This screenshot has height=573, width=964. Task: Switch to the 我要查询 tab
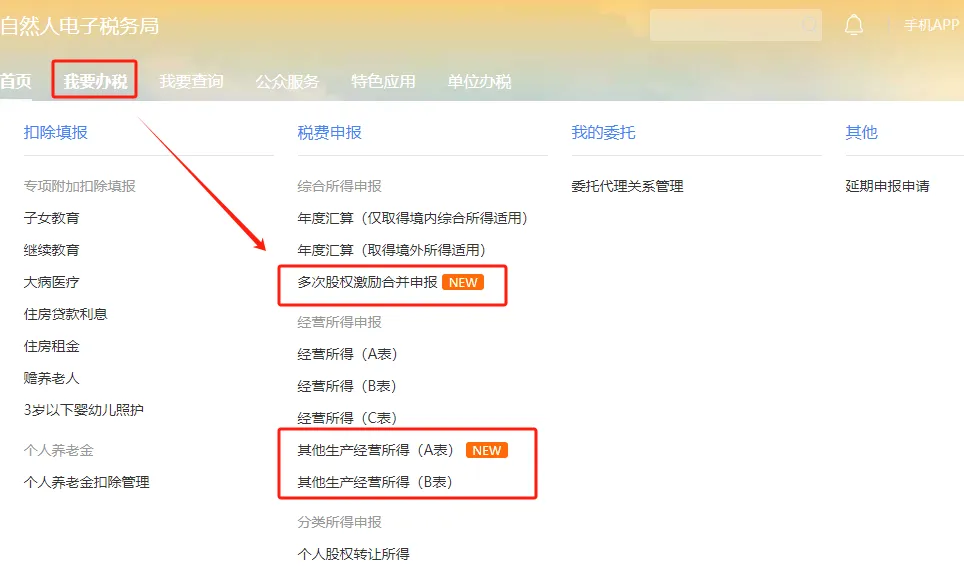(x=191, y=81)
